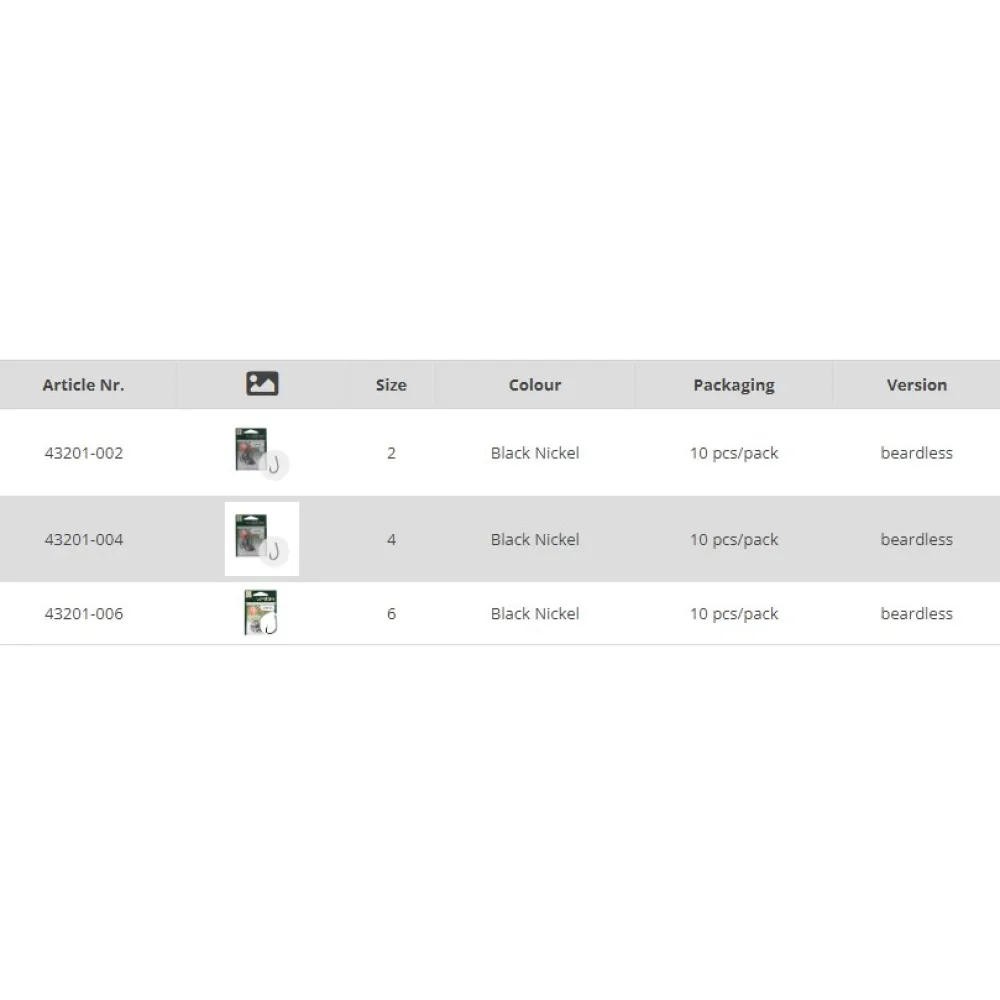
Task: Select article number 43201-004
Action: click(x=84, y=540)
